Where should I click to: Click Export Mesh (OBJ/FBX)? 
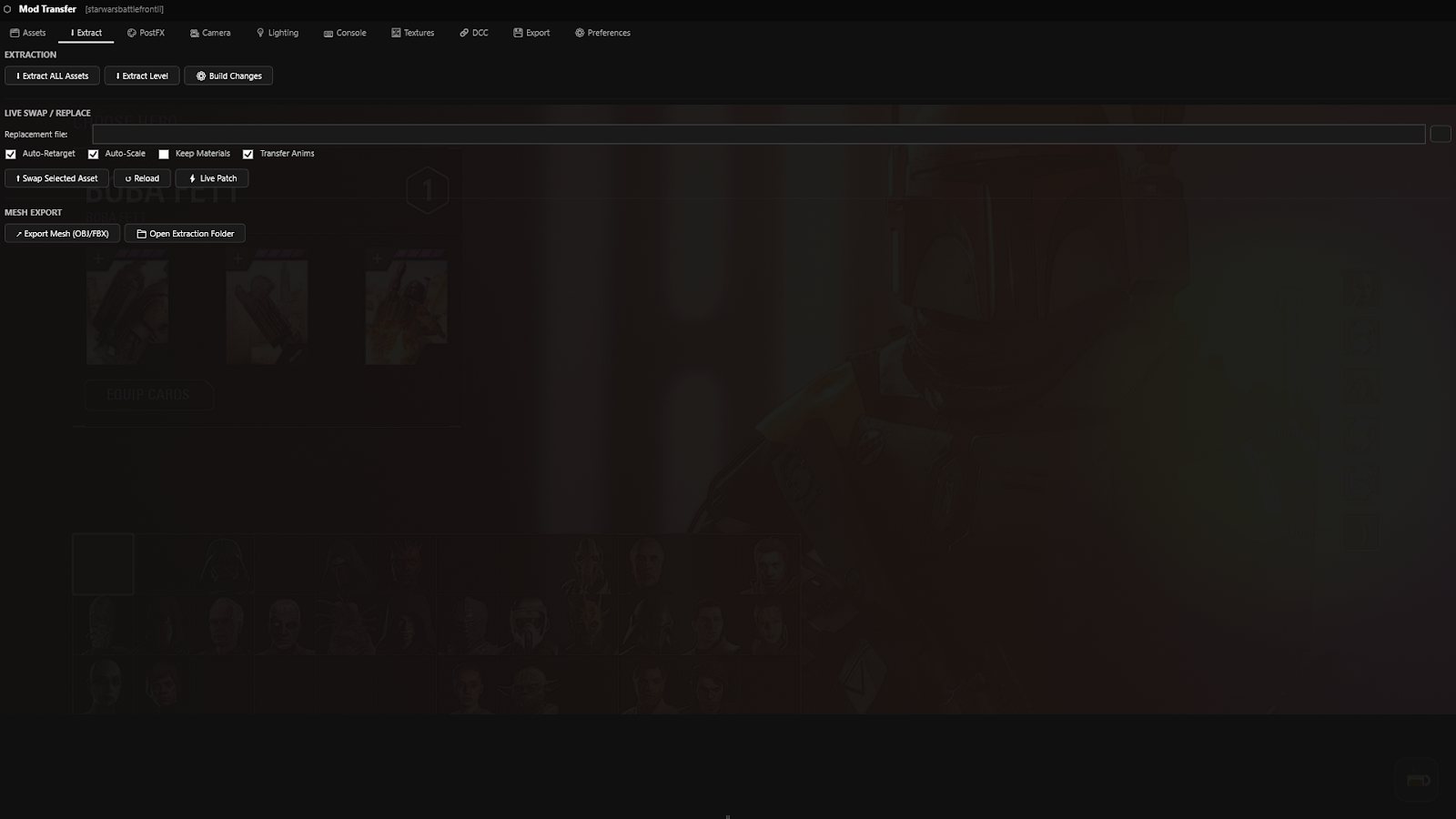pos(62,234)
